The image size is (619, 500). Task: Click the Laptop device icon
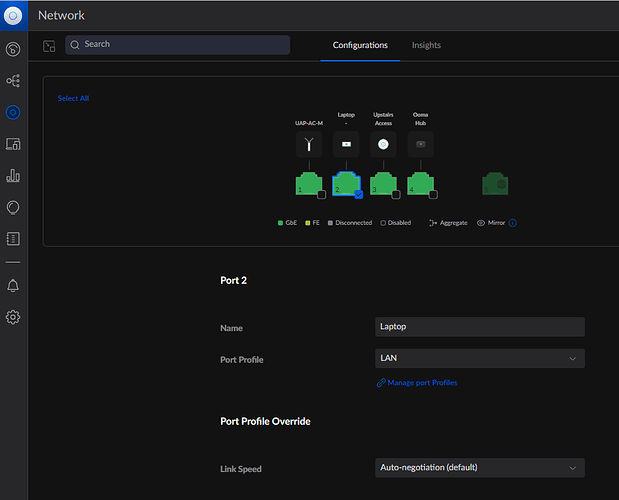[346, 144]
